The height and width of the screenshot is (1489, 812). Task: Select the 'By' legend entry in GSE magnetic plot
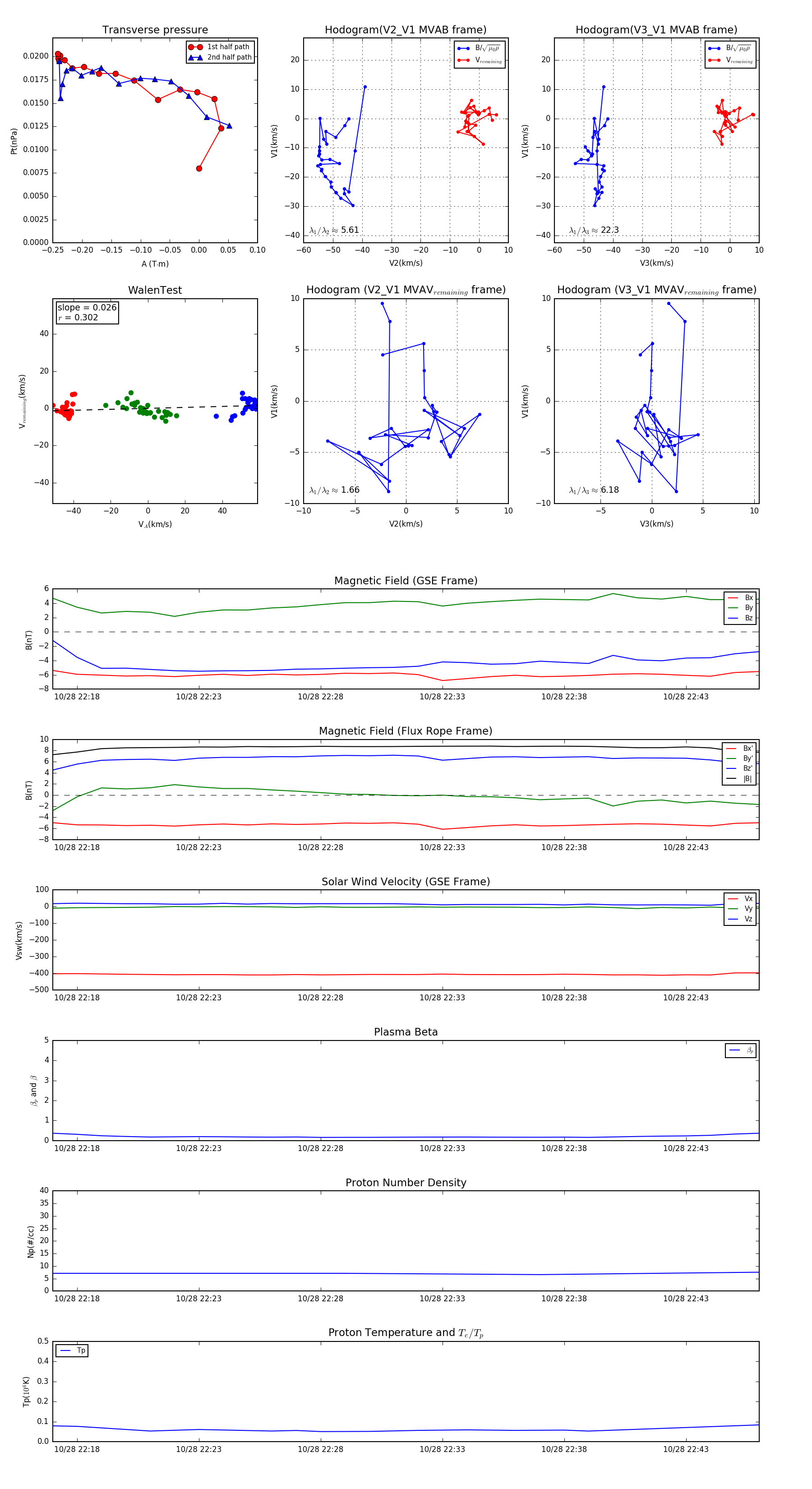point(740,607)
